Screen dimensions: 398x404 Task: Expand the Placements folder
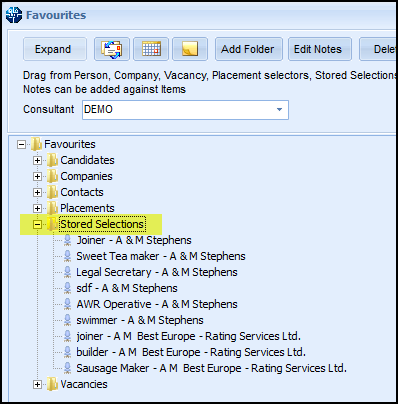click(37, 209)
